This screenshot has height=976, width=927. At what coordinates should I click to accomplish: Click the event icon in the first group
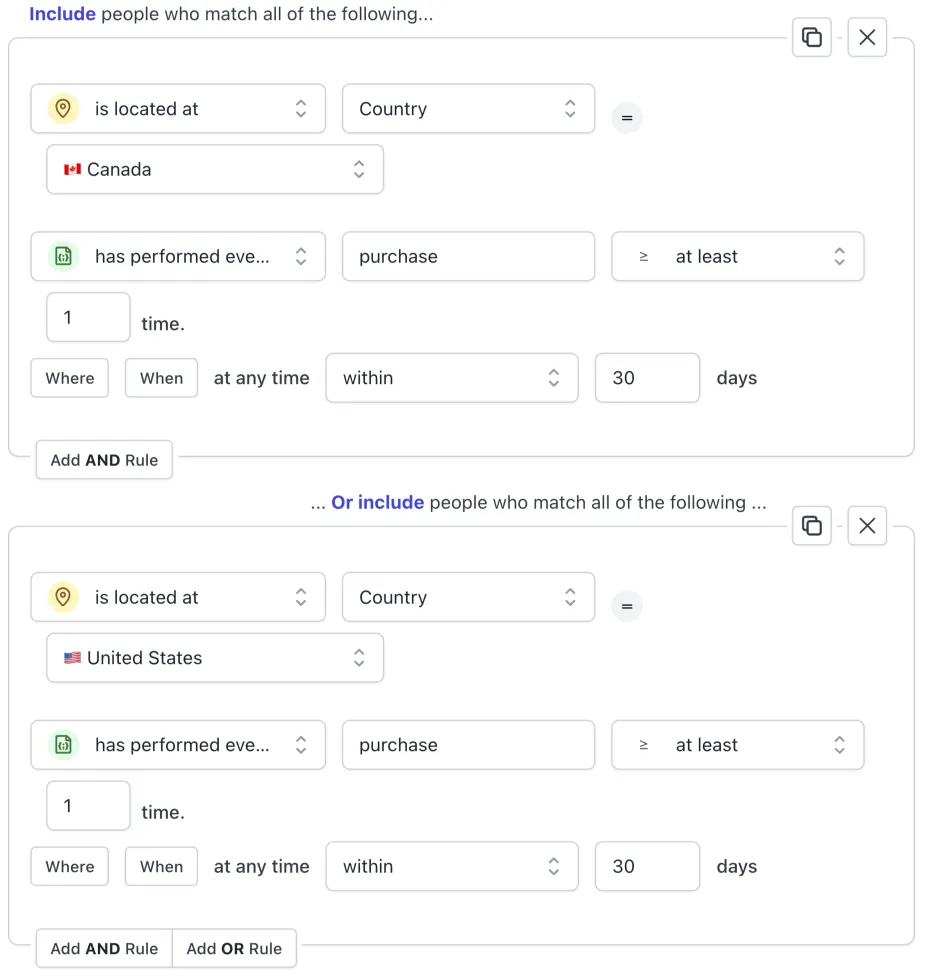pos(63,256)
